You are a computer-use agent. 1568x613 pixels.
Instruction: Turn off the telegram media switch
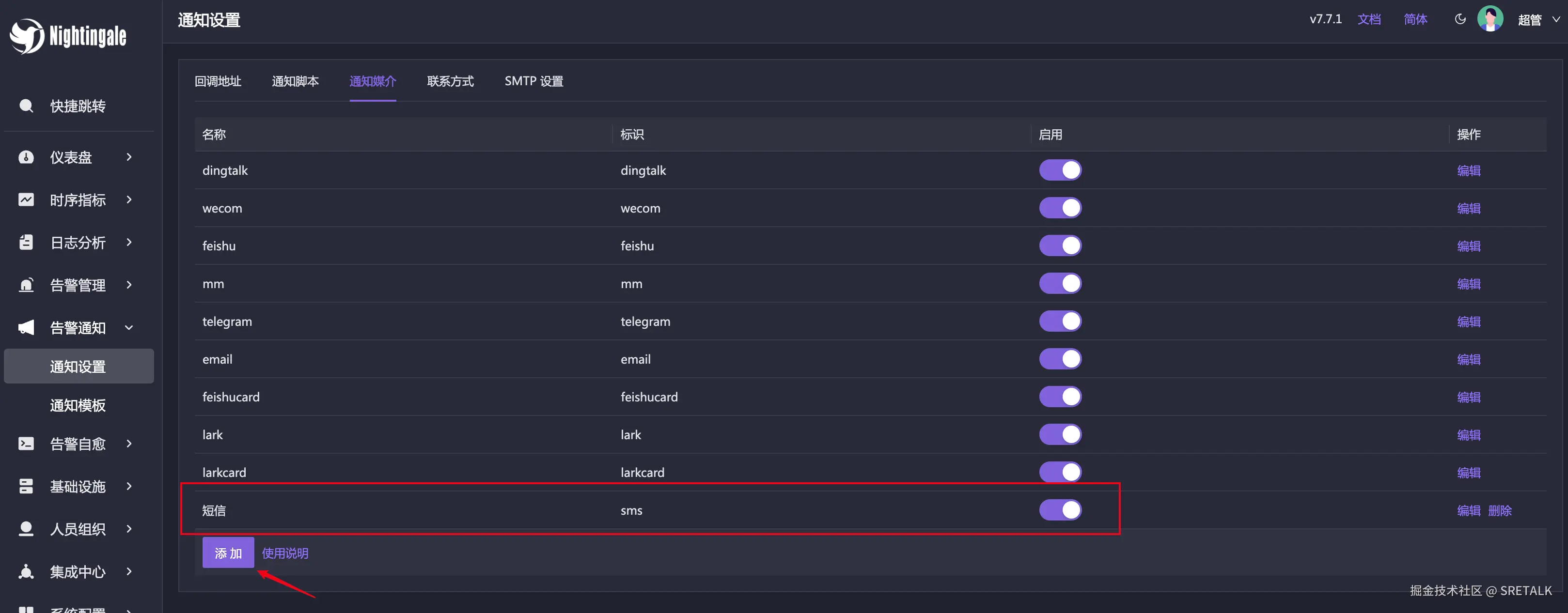point(1060,321)
